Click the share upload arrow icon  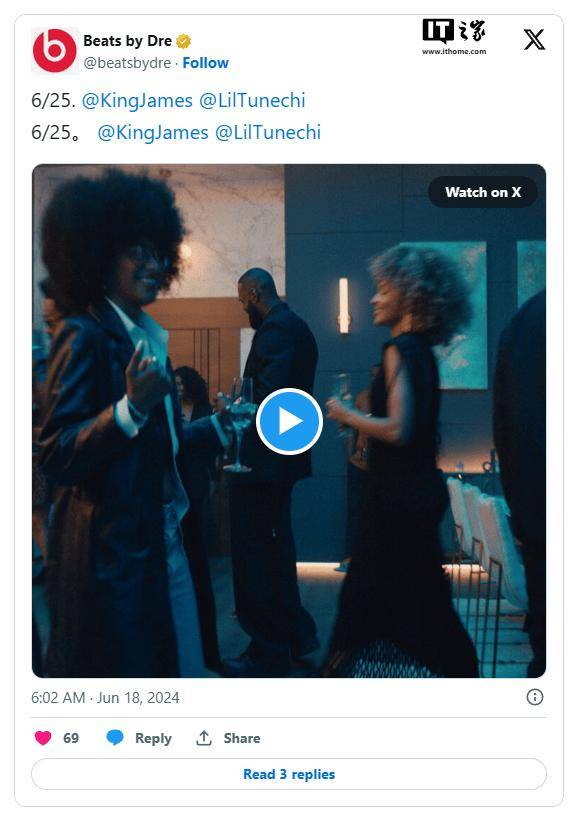204,738
